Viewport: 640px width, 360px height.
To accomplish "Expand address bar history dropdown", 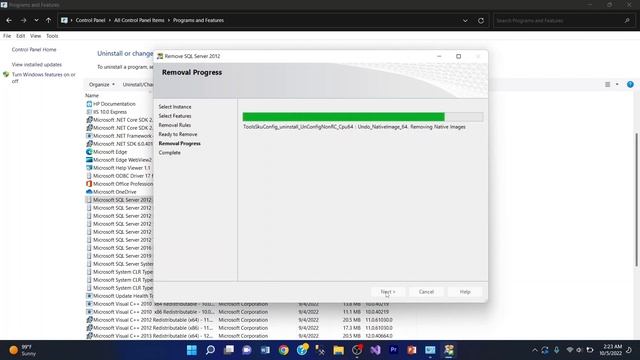I will tap(465, 20).
